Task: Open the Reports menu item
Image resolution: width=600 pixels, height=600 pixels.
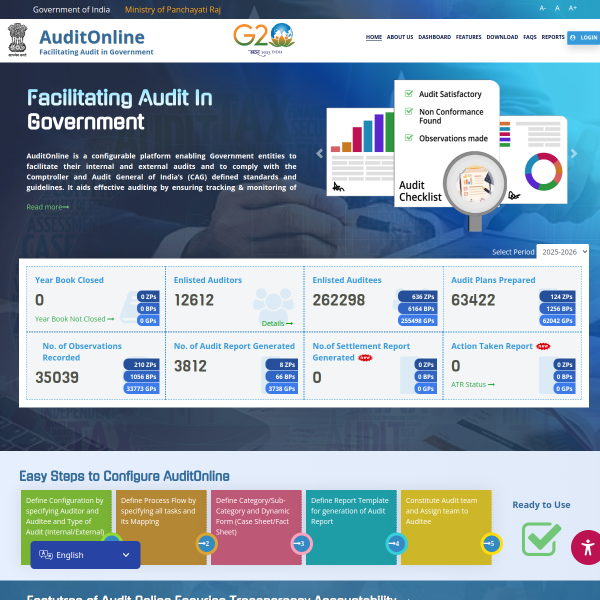Action: pos(553,37)
